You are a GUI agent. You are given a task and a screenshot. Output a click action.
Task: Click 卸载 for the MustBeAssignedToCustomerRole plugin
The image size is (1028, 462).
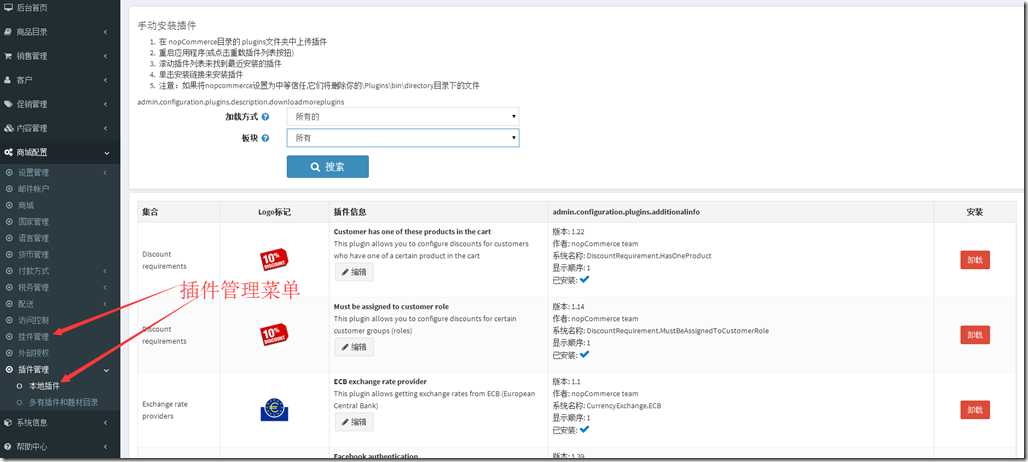(x=975, y=335)
